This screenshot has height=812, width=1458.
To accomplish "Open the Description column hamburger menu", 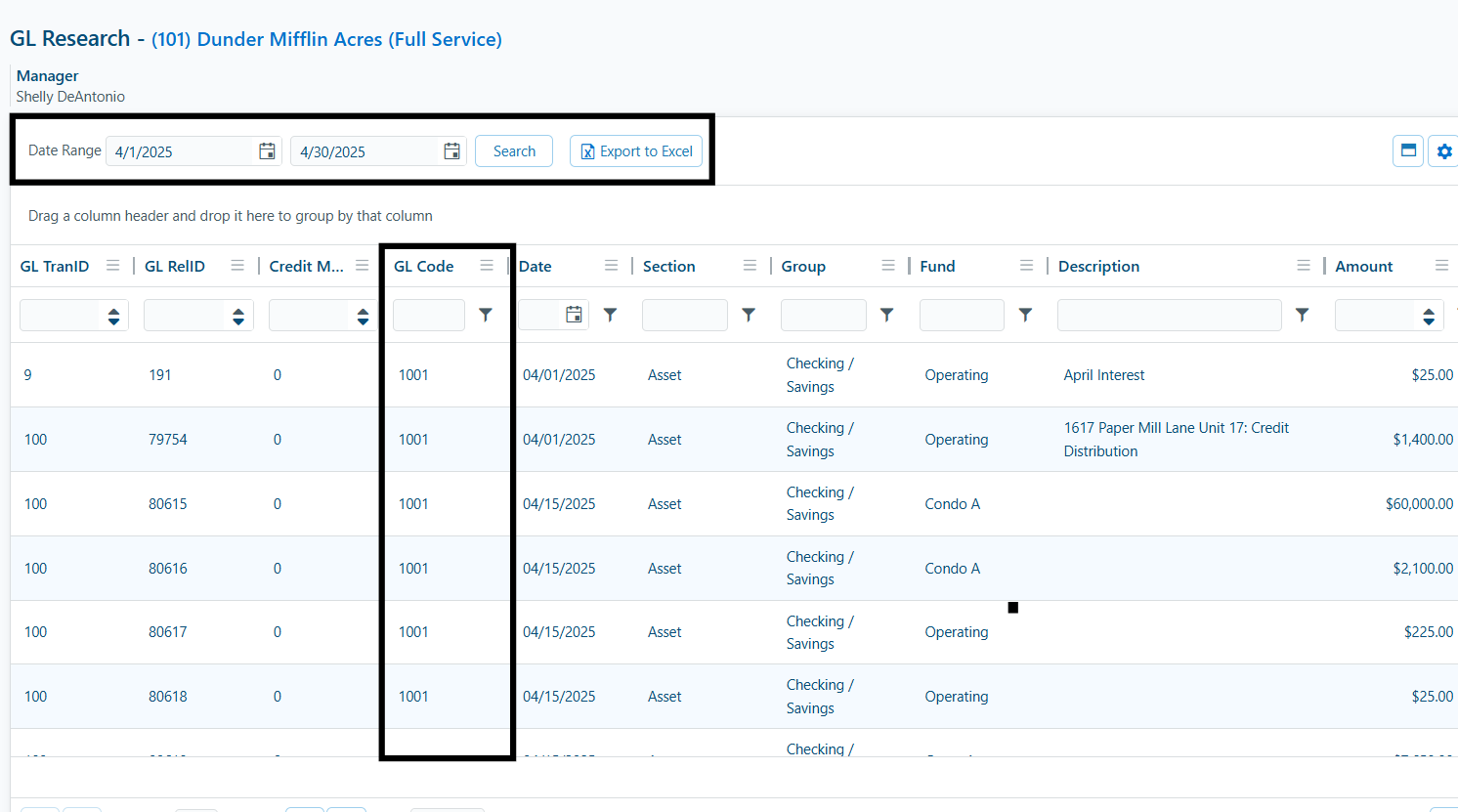I will (1303, 266).
